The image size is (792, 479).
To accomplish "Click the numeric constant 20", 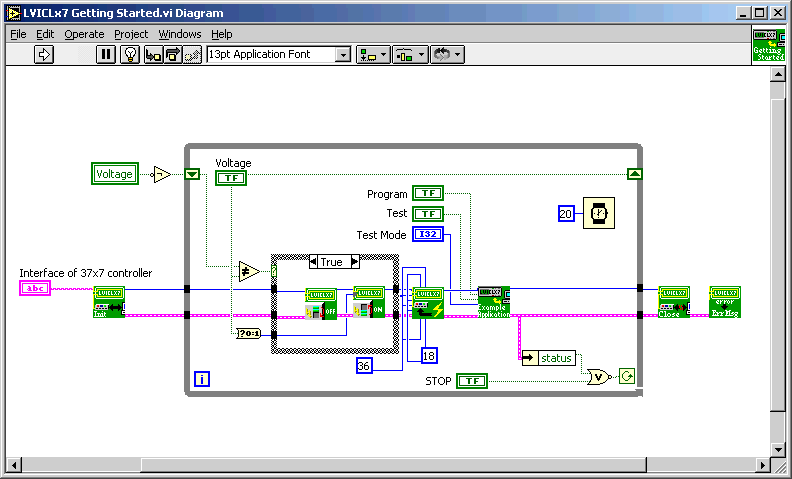I will tap(566, 214).
